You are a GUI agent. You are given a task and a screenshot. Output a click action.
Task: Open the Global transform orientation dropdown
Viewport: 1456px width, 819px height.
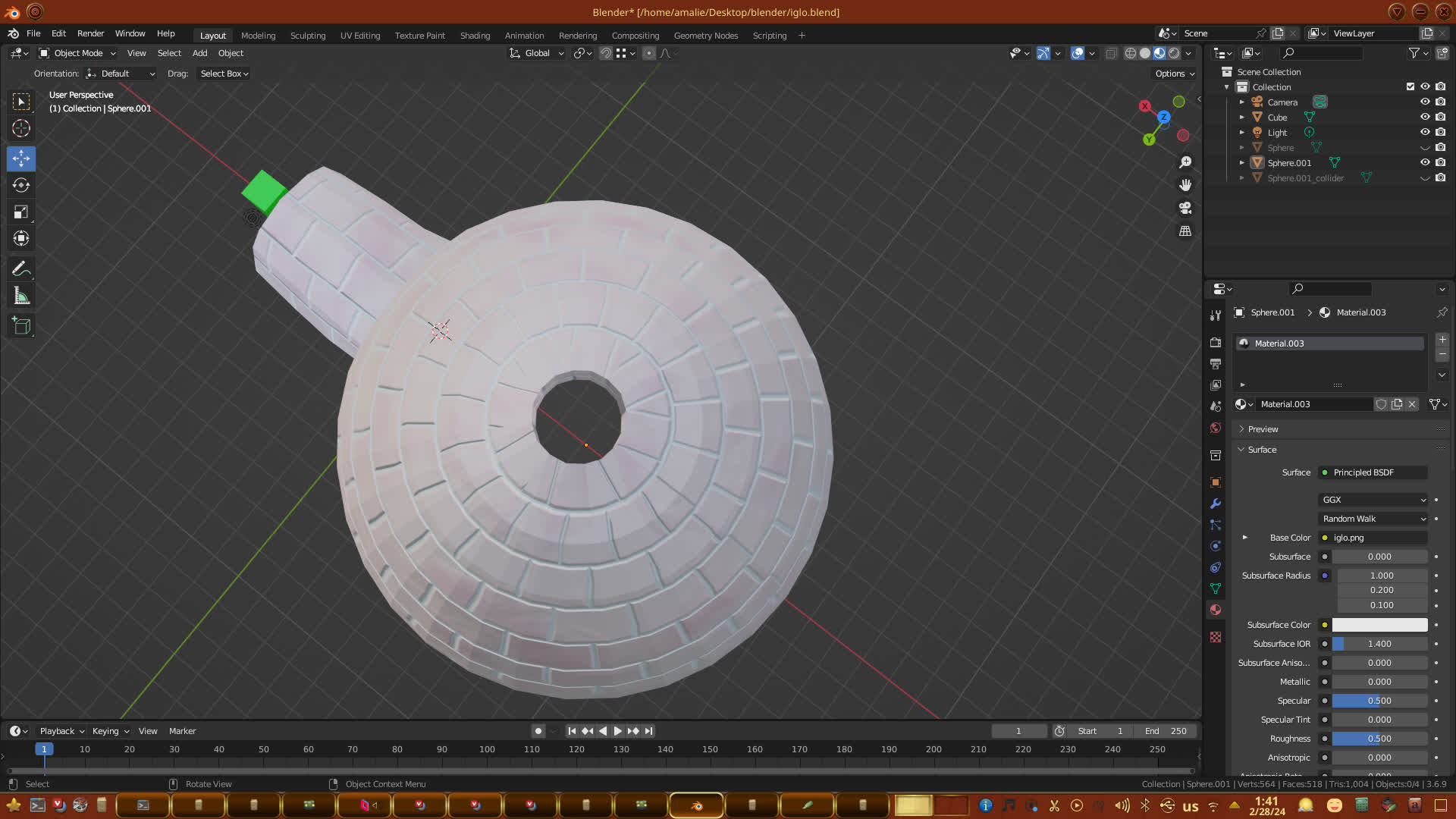coord(537,53)
